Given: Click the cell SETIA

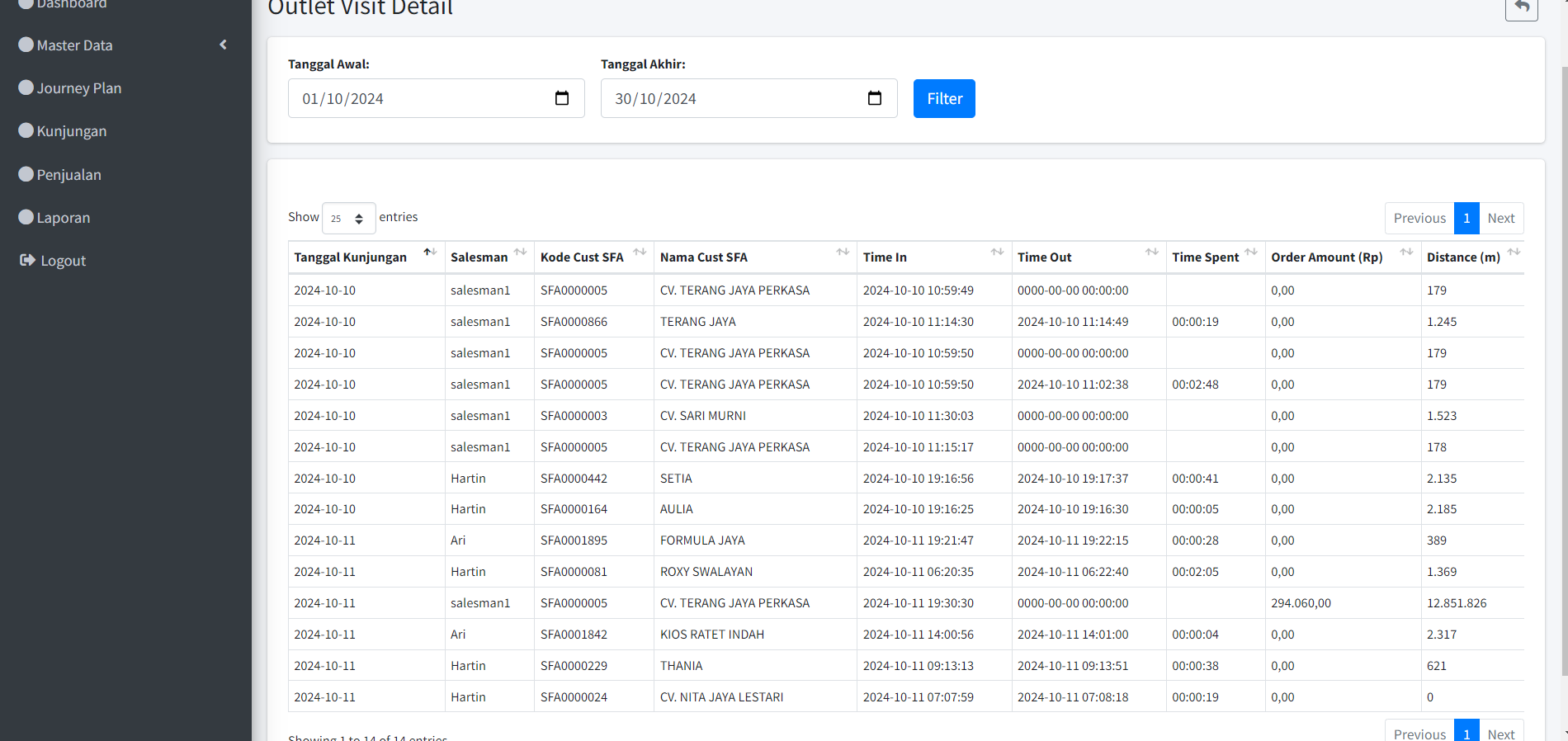Looking at the screenshot, I should click(676, 479).
